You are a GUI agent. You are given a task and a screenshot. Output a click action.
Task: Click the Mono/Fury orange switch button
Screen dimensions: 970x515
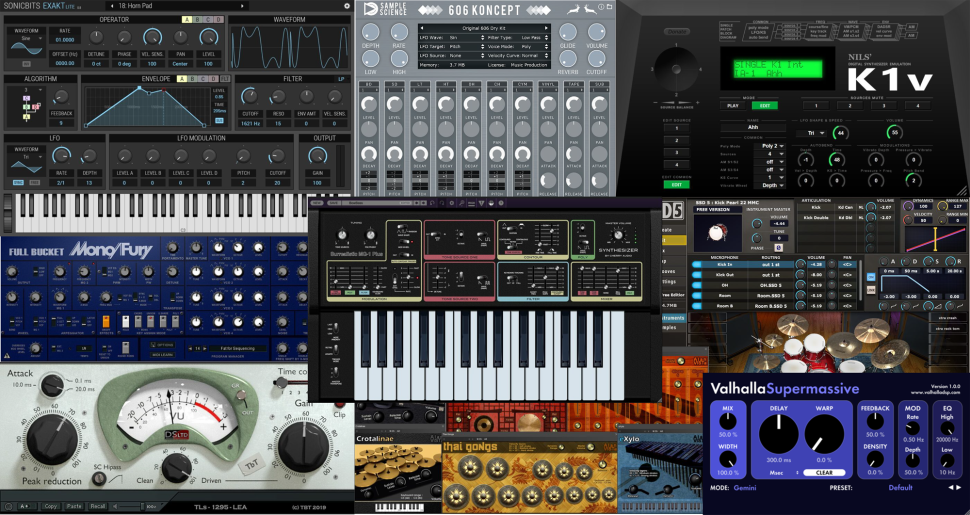[x=105, y=321]
